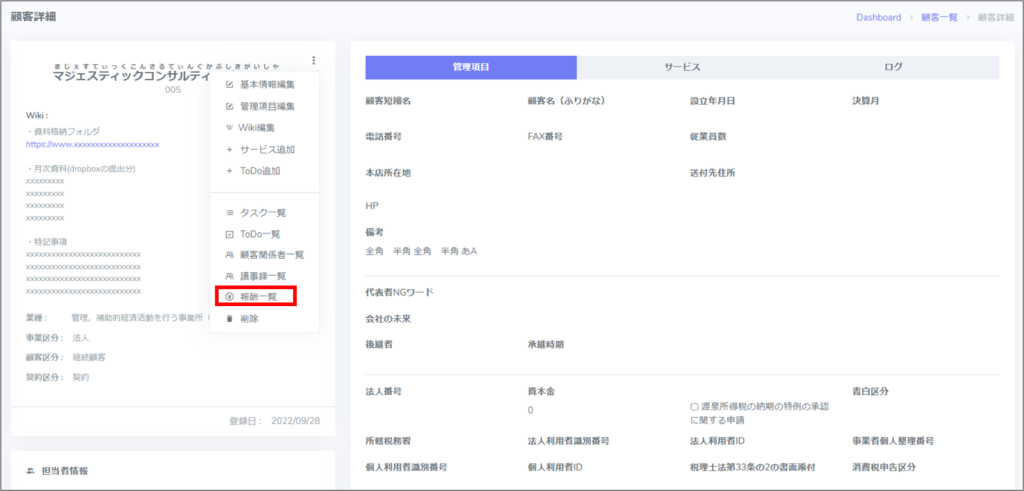This screenshot has width=1024, height=491.
Task: Select 議事録一覧 in the dropdown menu
Action: [x=262, y=276]
